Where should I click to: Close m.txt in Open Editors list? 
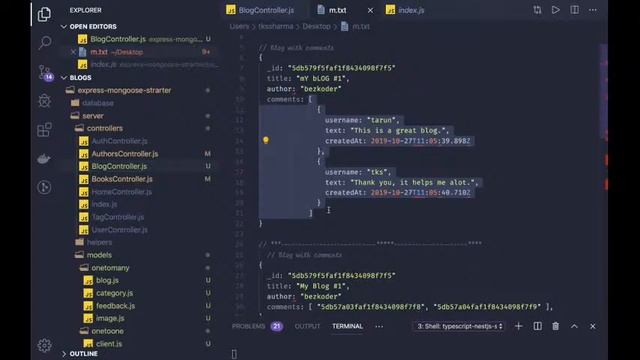[x=73, y=52]
